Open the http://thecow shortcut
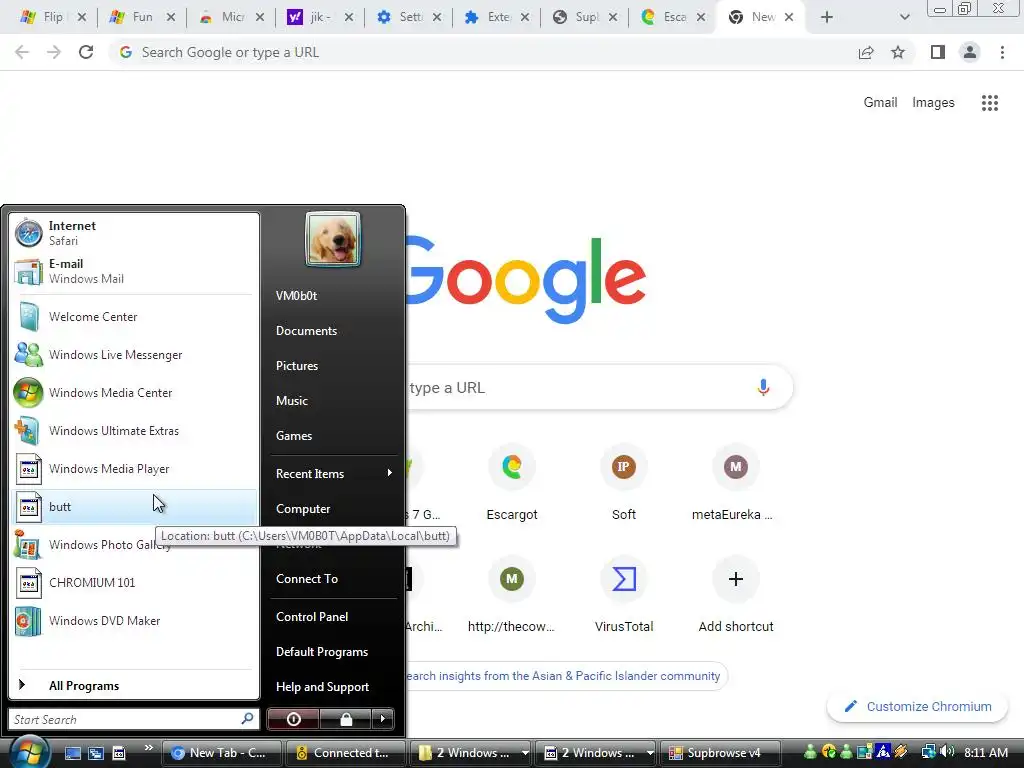Image resolution: width=1024 pixels, height=768 pixels. [x=512, y=594]
